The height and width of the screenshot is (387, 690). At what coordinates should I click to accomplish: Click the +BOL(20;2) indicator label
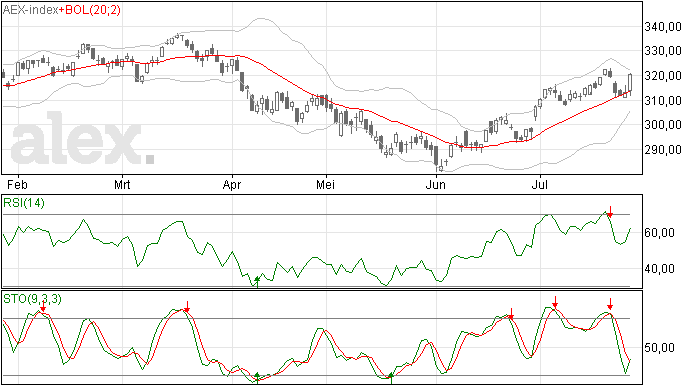coord(89,10)
